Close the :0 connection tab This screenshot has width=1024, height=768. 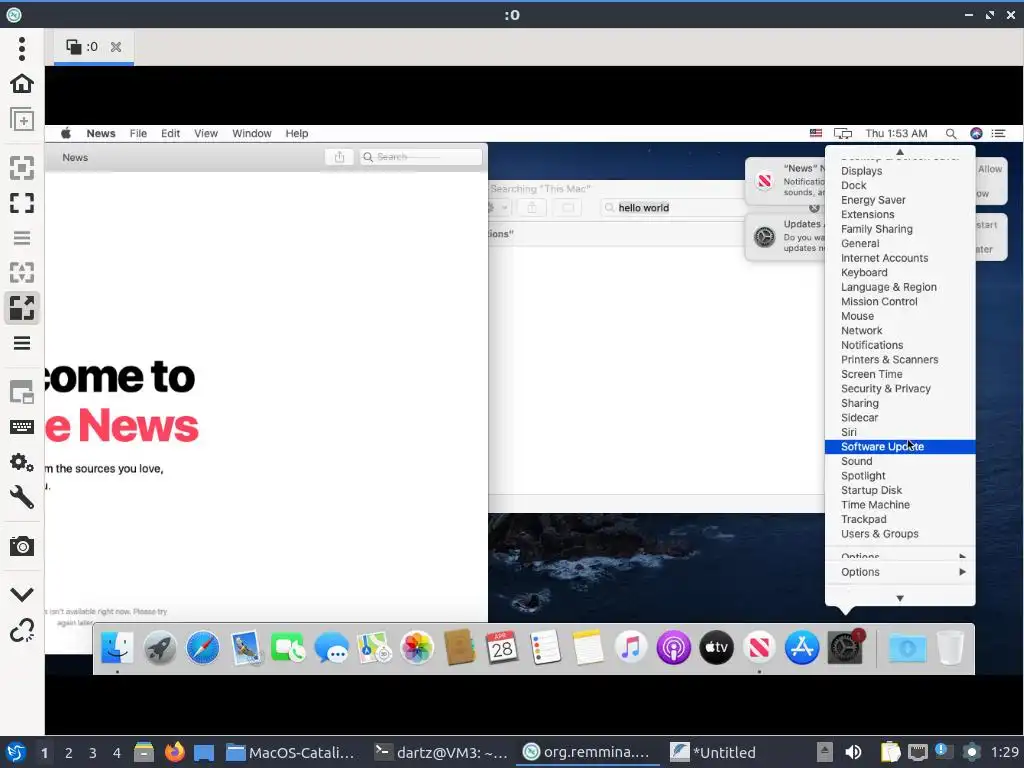click(116, 47)
